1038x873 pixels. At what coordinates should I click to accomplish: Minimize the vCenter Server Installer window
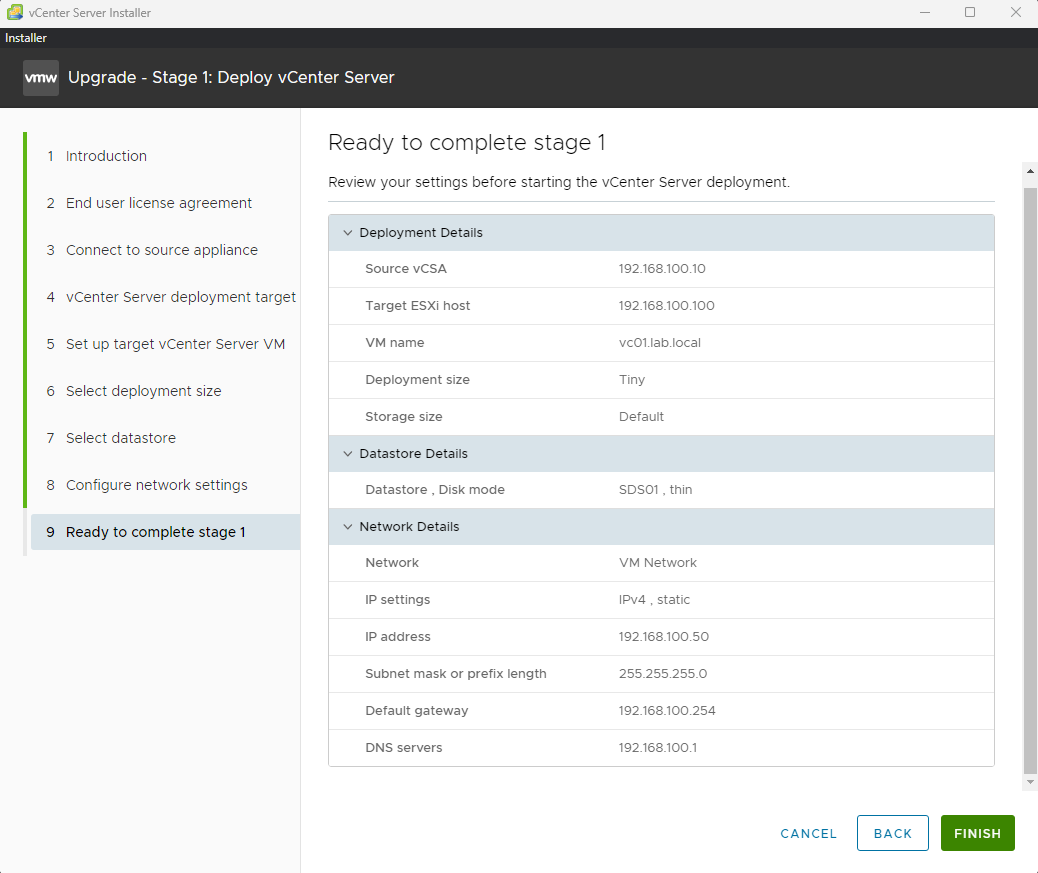[925, 13]
